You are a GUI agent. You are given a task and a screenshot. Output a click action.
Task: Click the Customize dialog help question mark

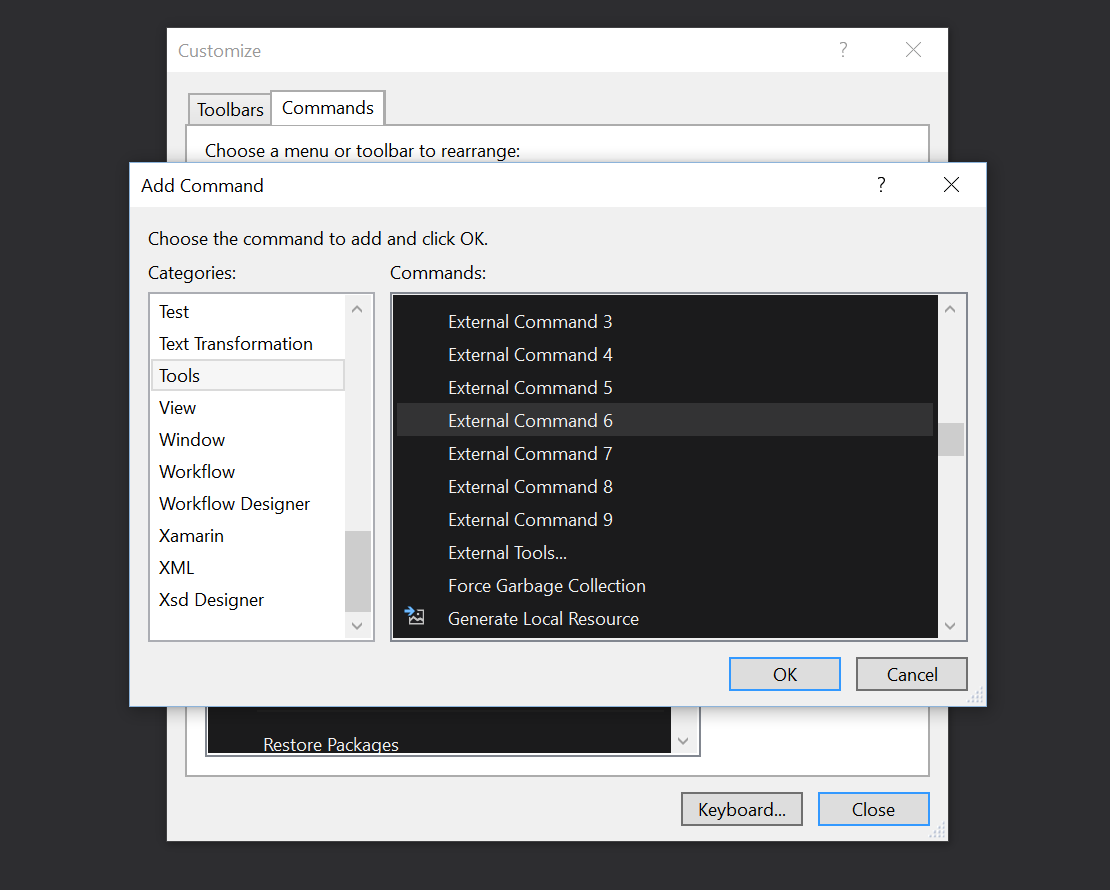843,50
